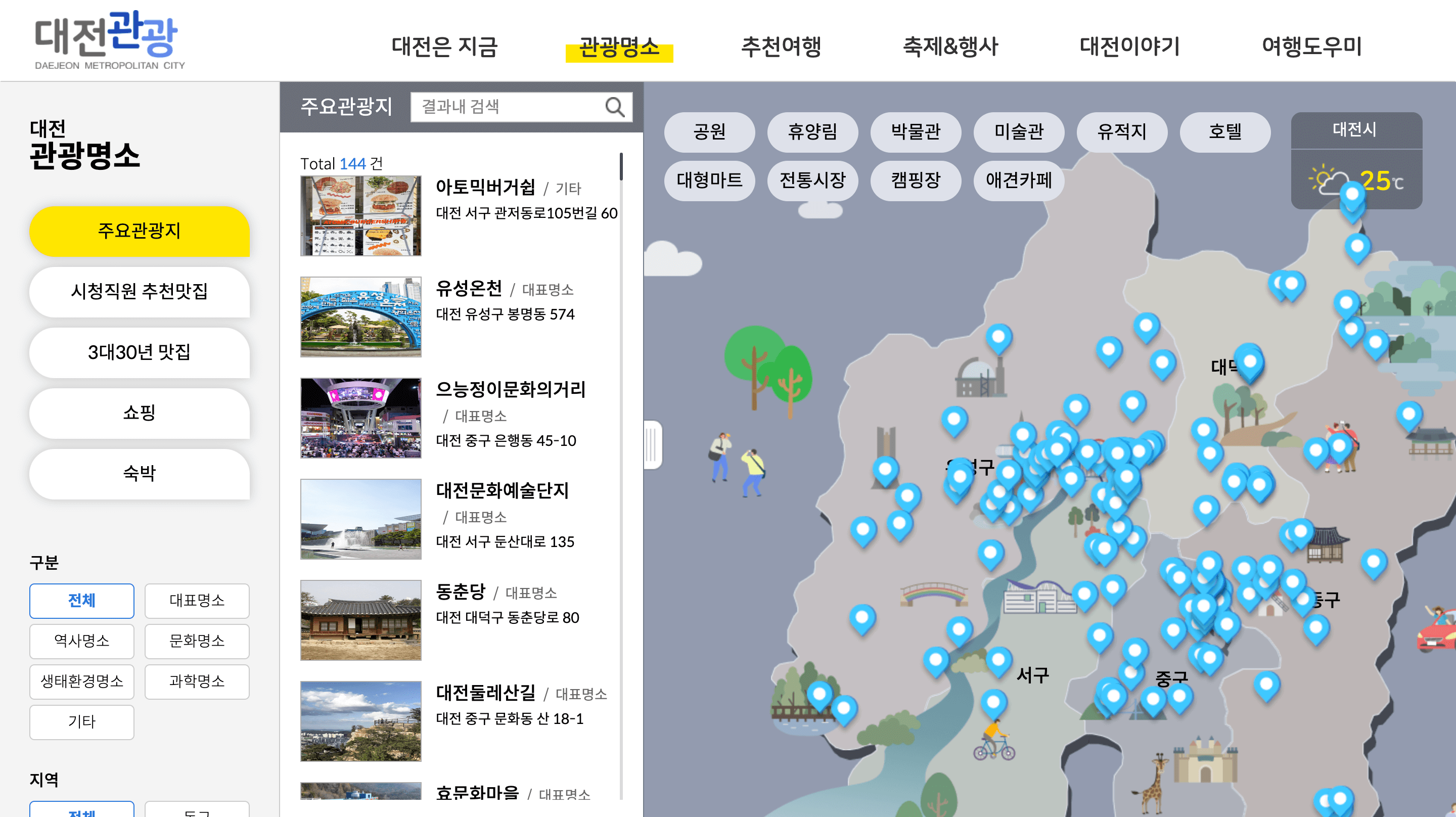This screenshot has width=1456, height=817.
Task: Select the 역사명소 category filter
Action: pos(81,641)
